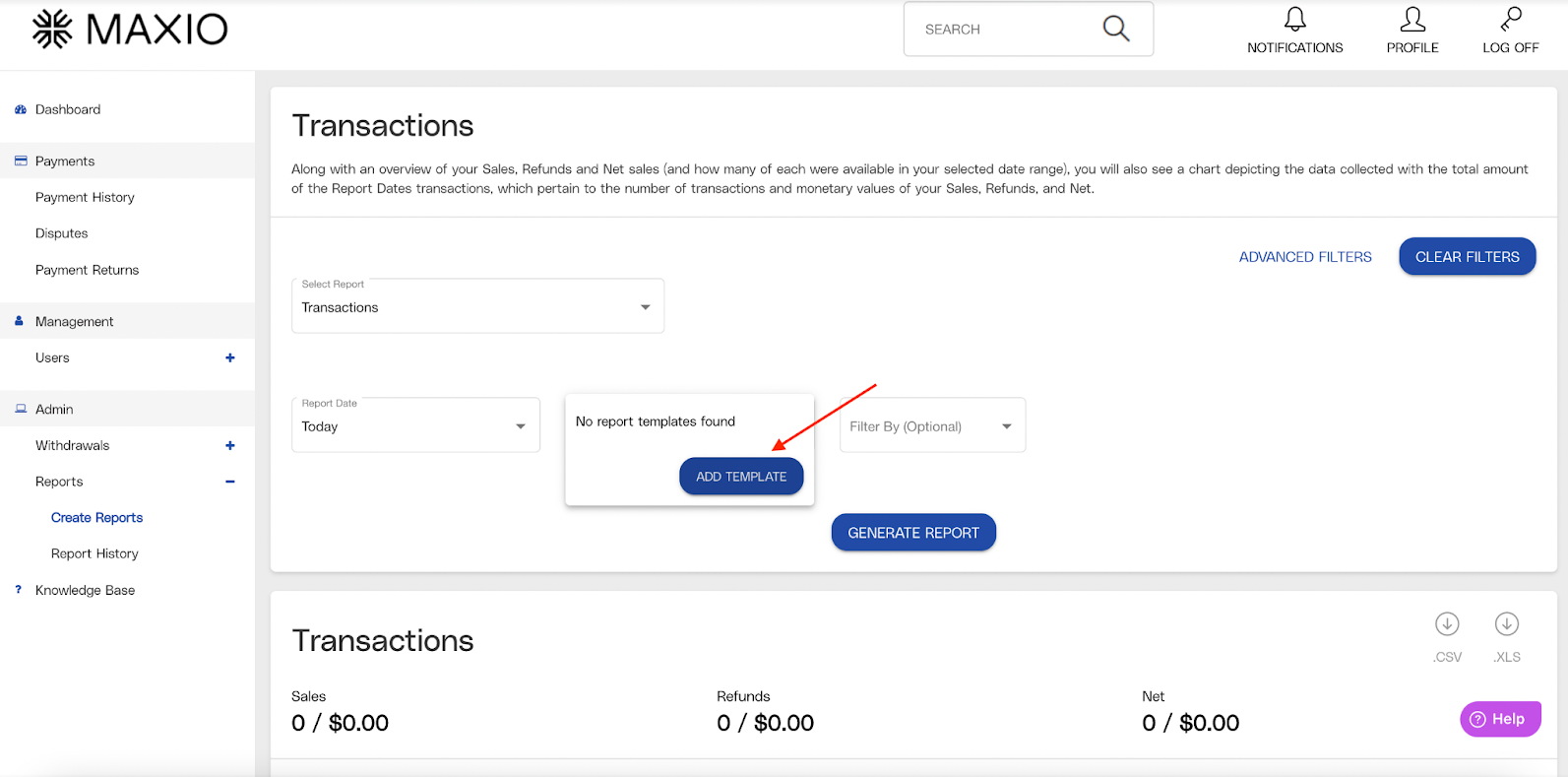The height and width of the screenshot is (777, 1568).
Task: Open the Profile user icon
Action: tap(1411, 20)
